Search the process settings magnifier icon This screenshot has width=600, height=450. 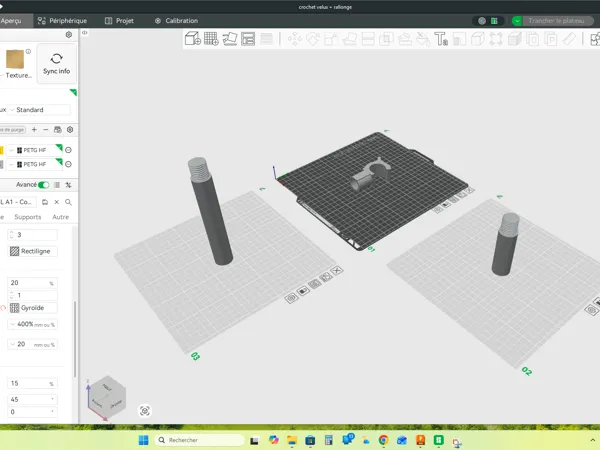(68, 202)
